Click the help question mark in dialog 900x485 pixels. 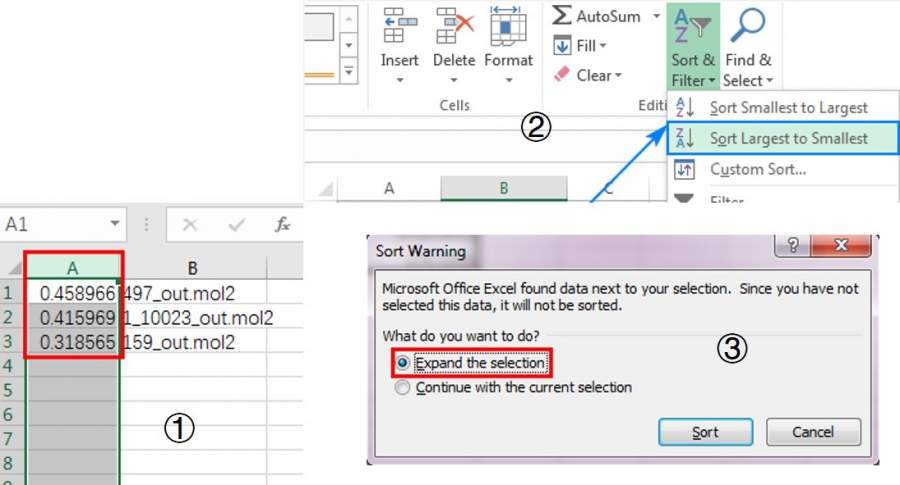[x=794, y=248]
